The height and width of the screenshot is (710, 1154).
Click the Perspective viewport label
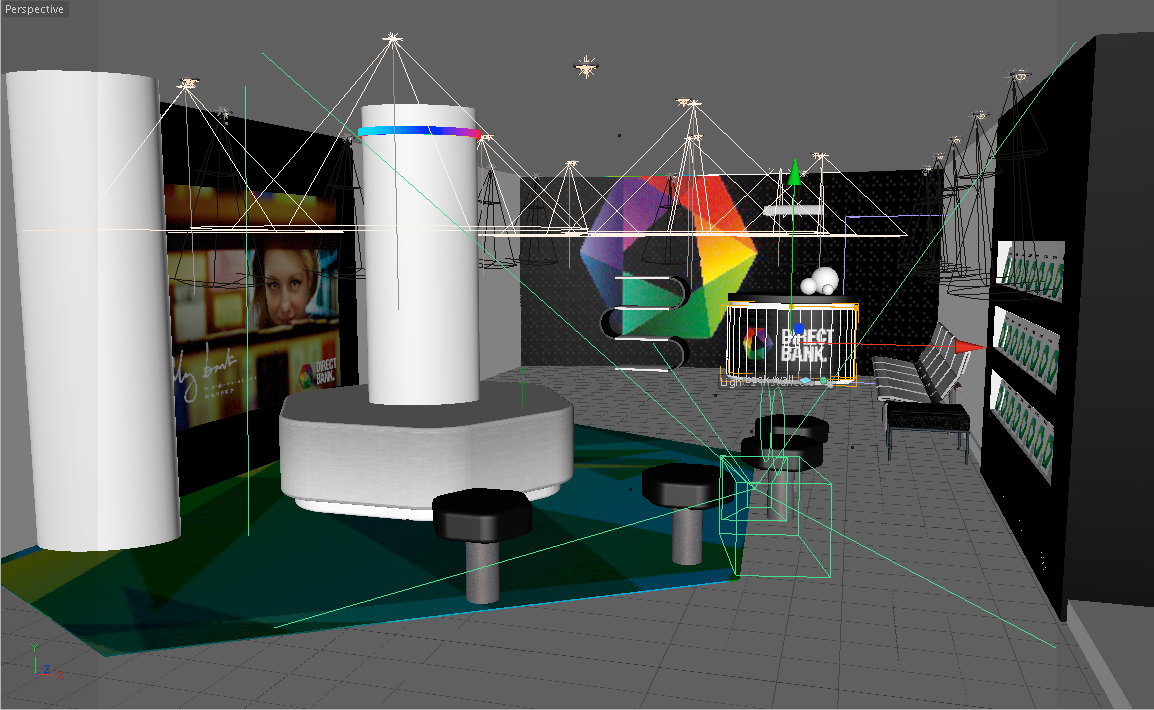(x=34, y=9)
